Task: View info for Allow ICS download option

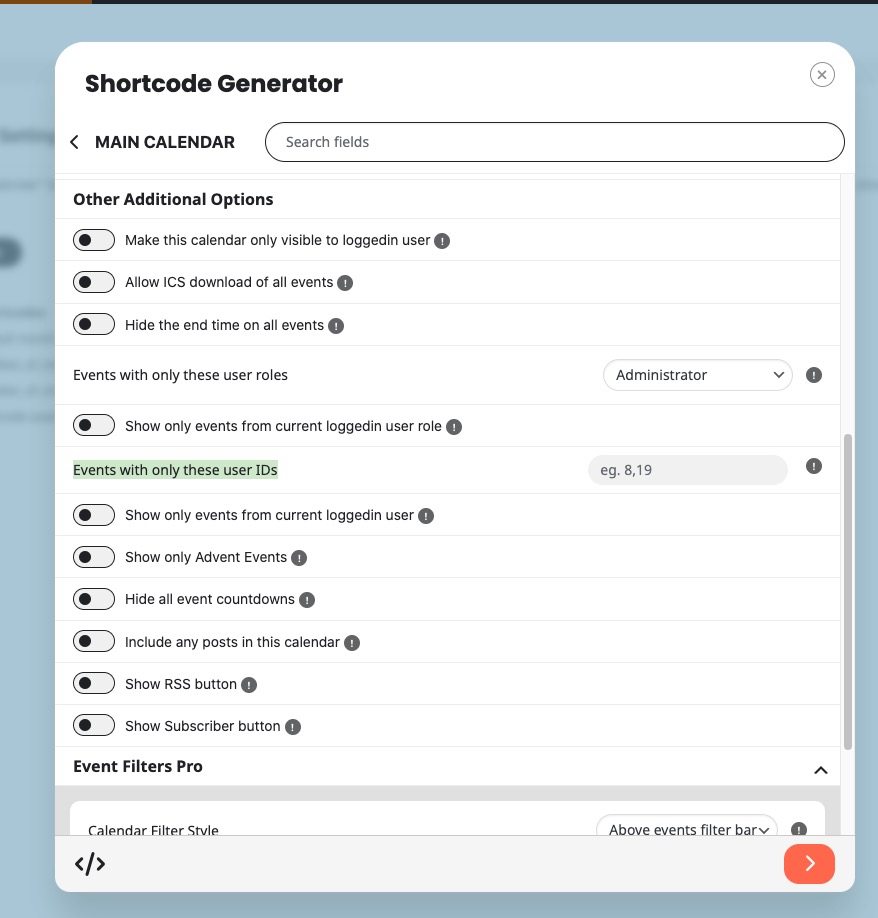Action: (345, 283)
